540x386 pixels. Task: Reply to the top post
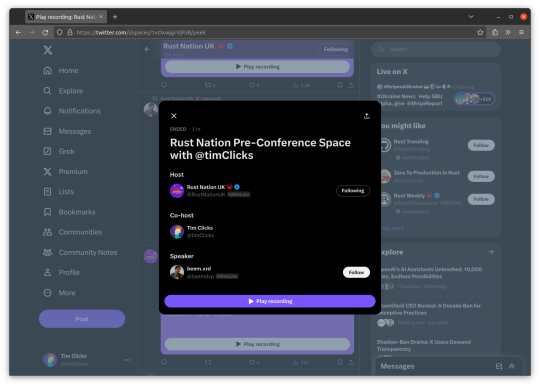pyautogui.click(x=164, y=85)
